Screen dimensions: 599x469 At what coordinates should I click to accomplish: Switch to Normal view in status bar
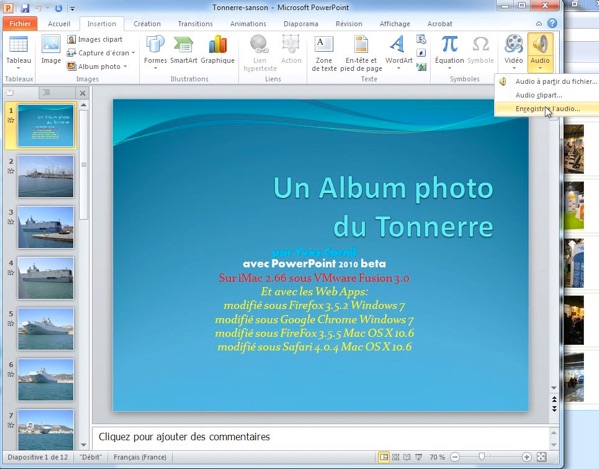[383, 457]
